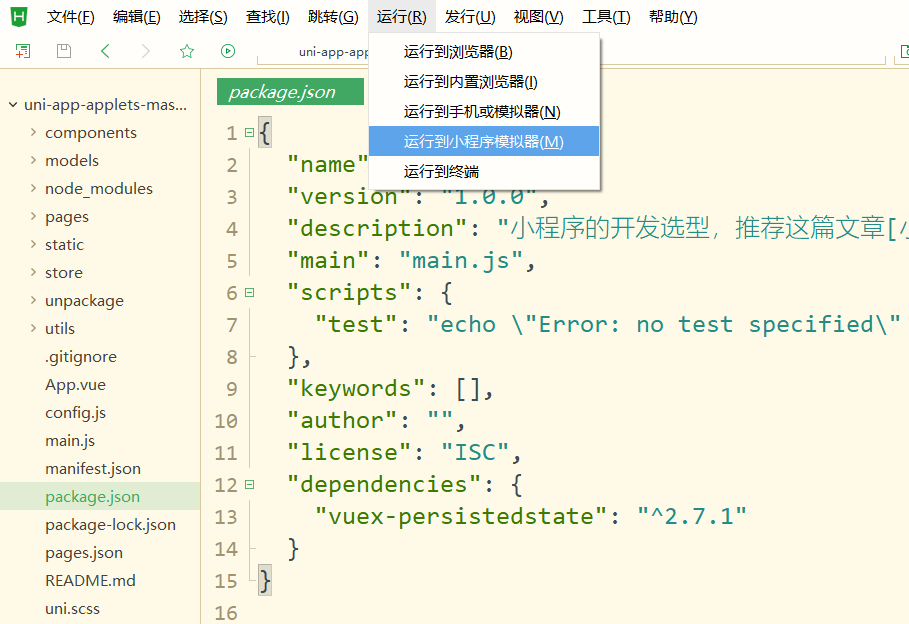Viewport: 909px width, 624px height.
Task: Click the new file toolbar icon
Action: click(x=23, y=51)
